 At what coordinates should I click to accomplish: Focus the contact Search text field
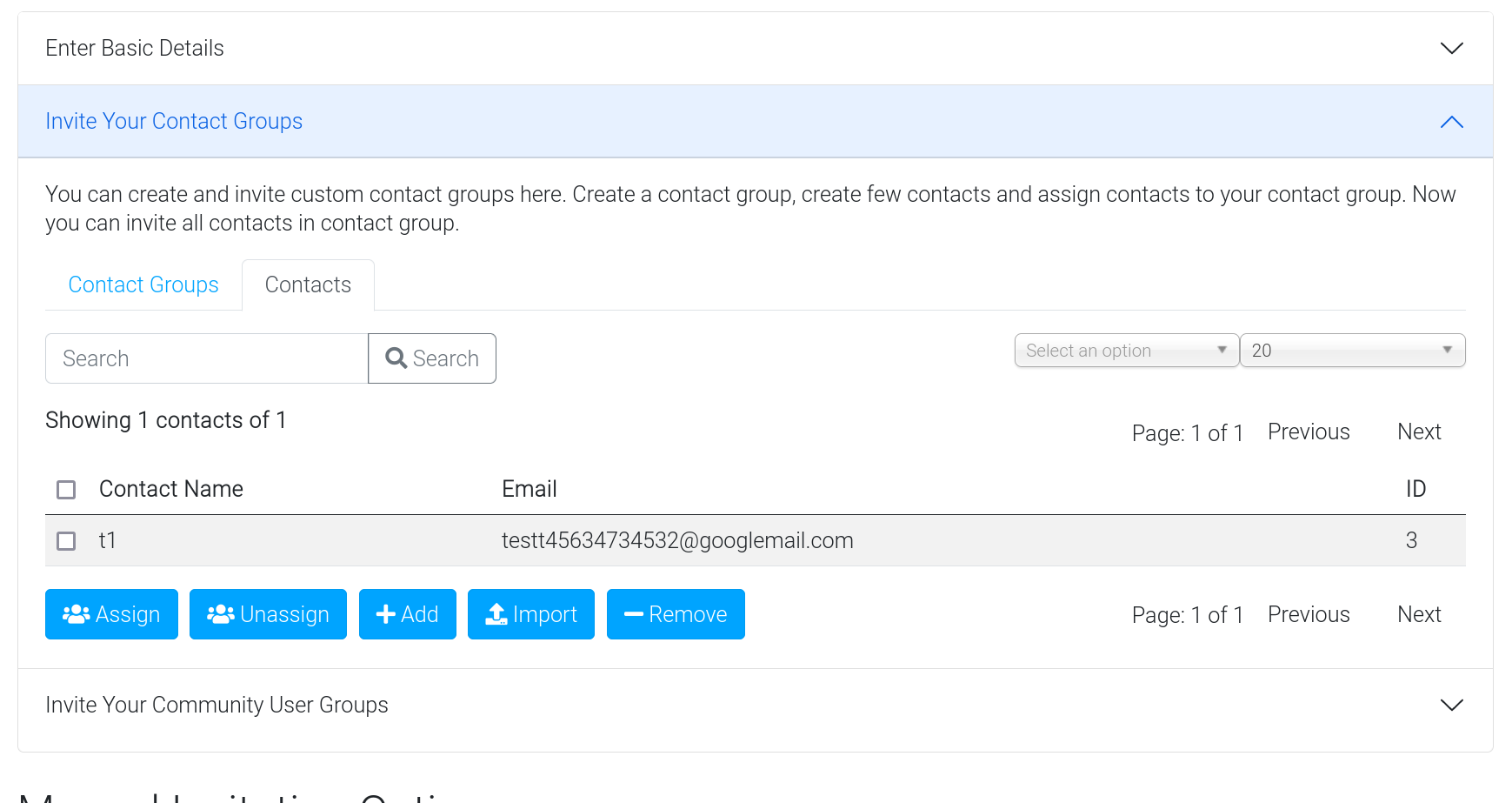pyautogui.click(x=207, y=358)
